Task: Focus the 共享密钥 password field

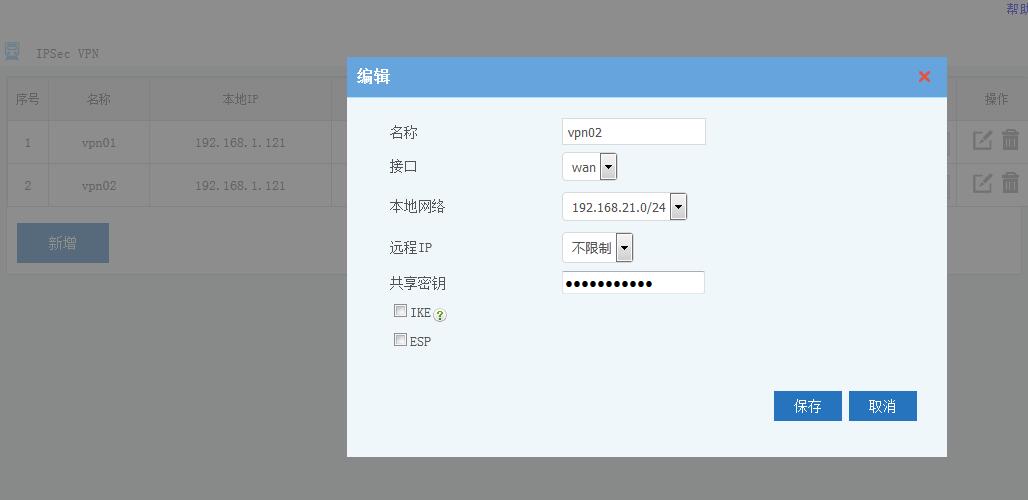Action: [x=633, y=283]
